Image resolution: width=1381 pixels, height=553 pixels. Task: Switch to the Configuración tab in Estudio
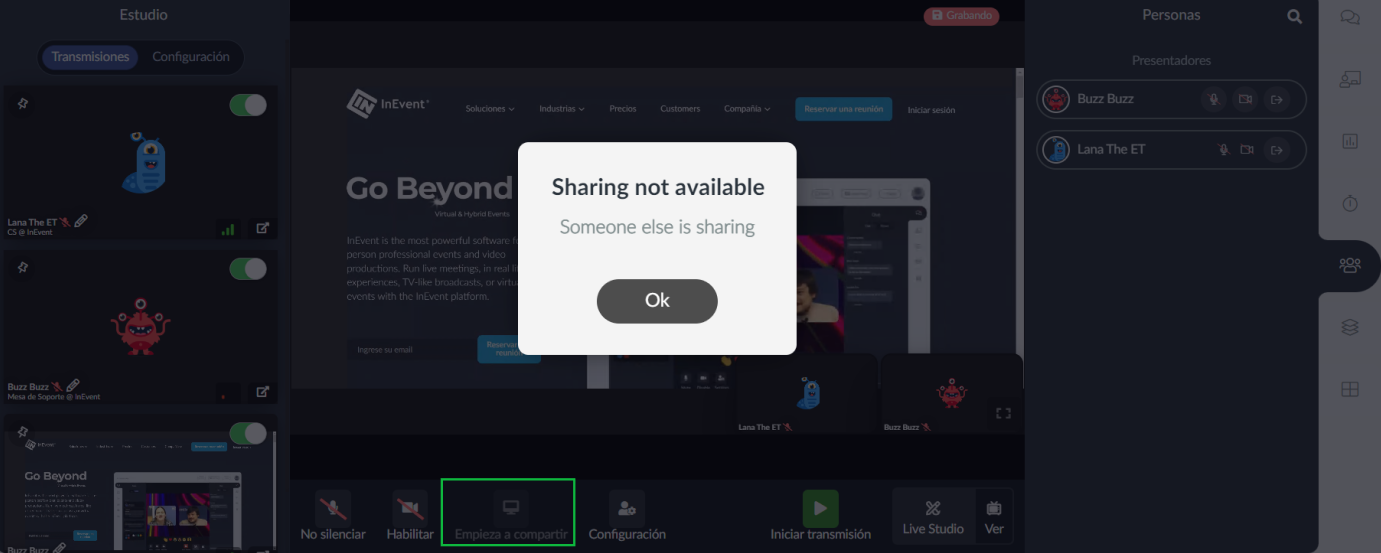191,57
